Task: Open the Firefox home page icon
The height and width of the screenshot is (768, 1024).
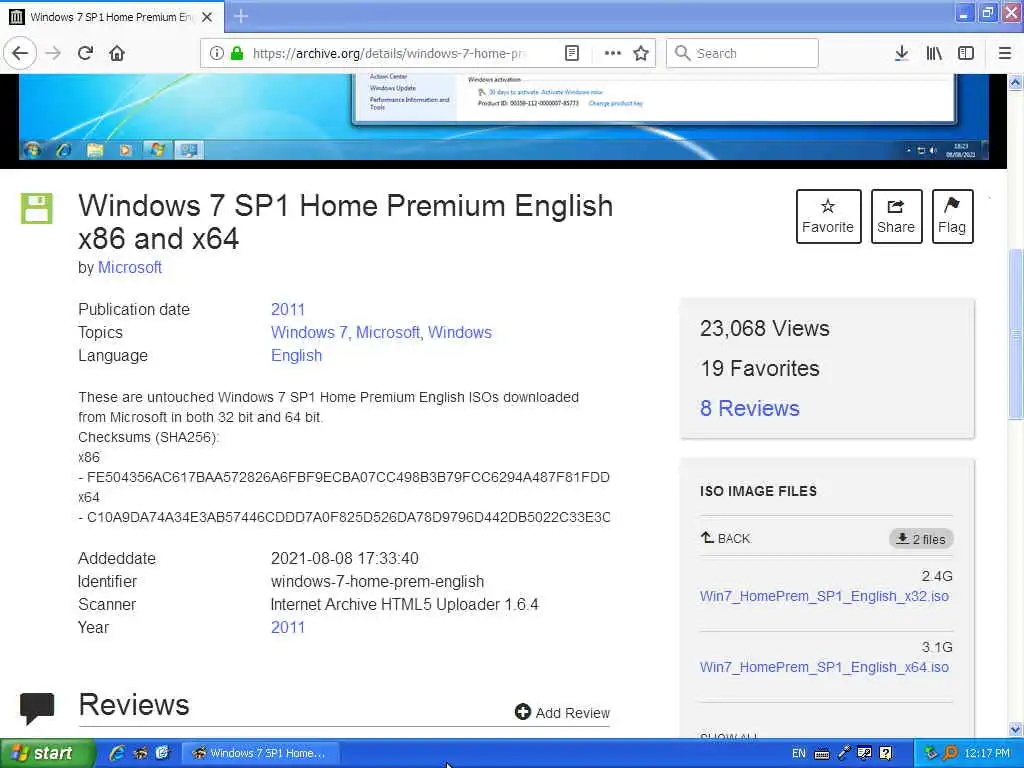Action: [x=117, y=54]
